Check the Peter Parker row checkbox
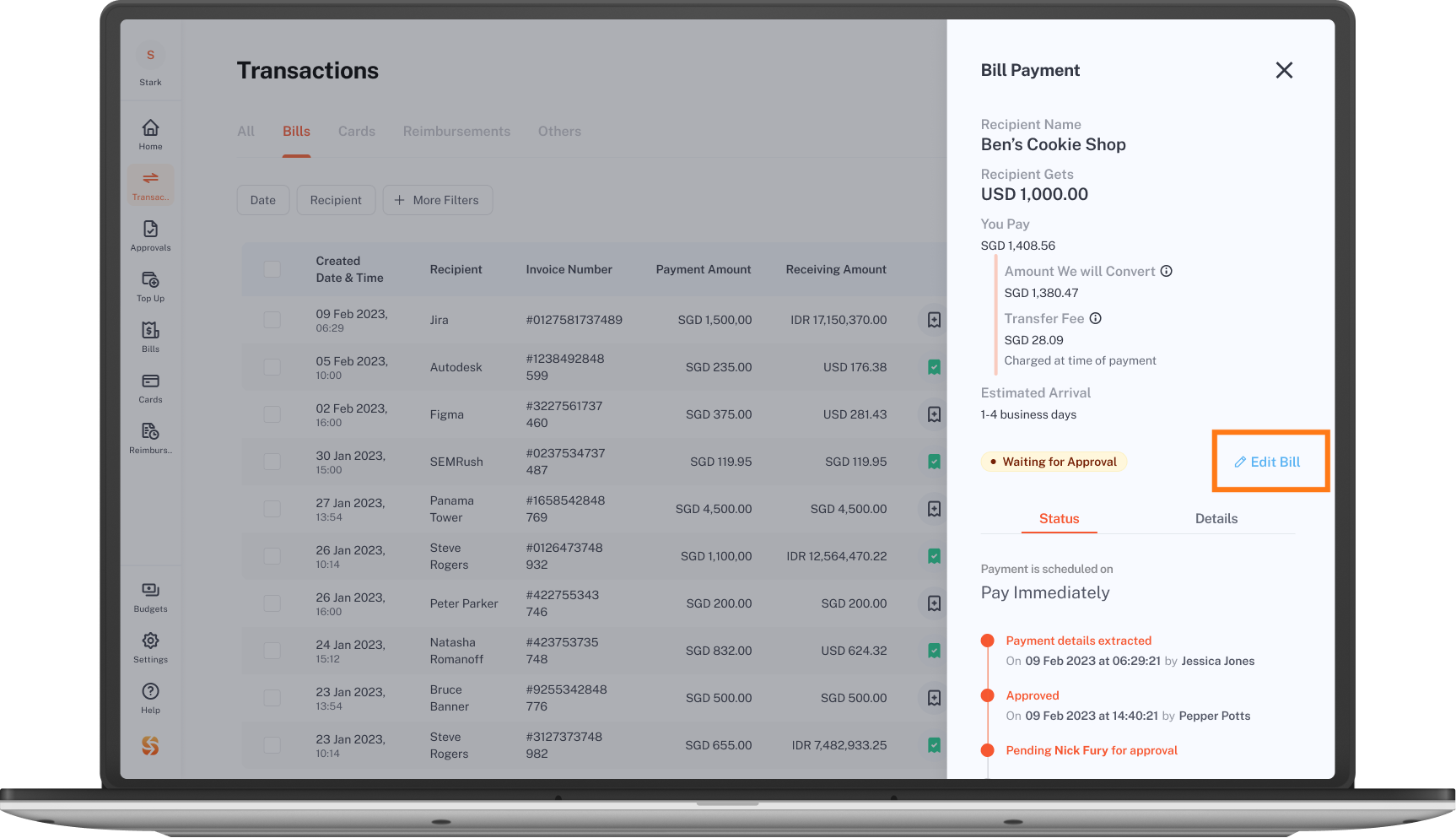 272,603
